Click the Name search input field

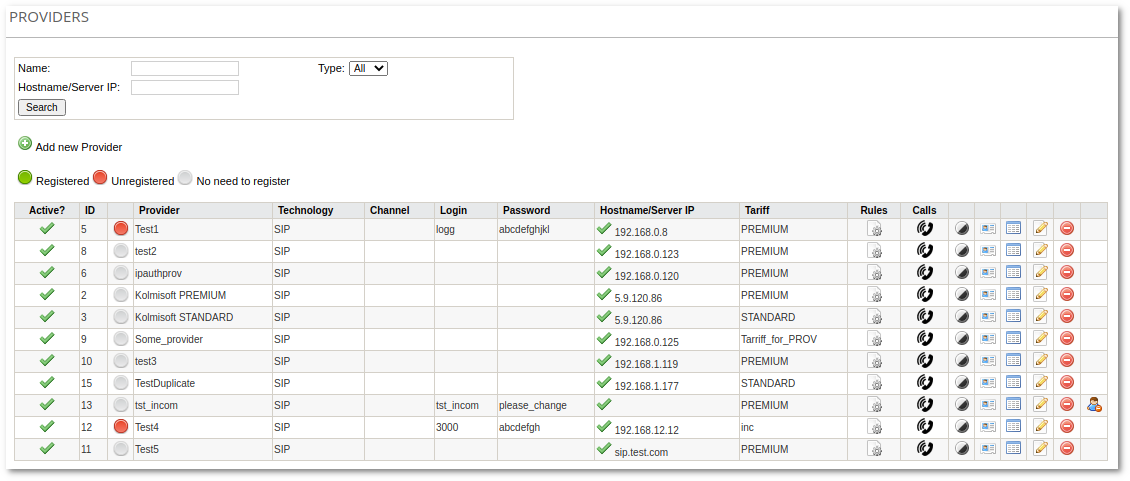[x=185, y=68]
